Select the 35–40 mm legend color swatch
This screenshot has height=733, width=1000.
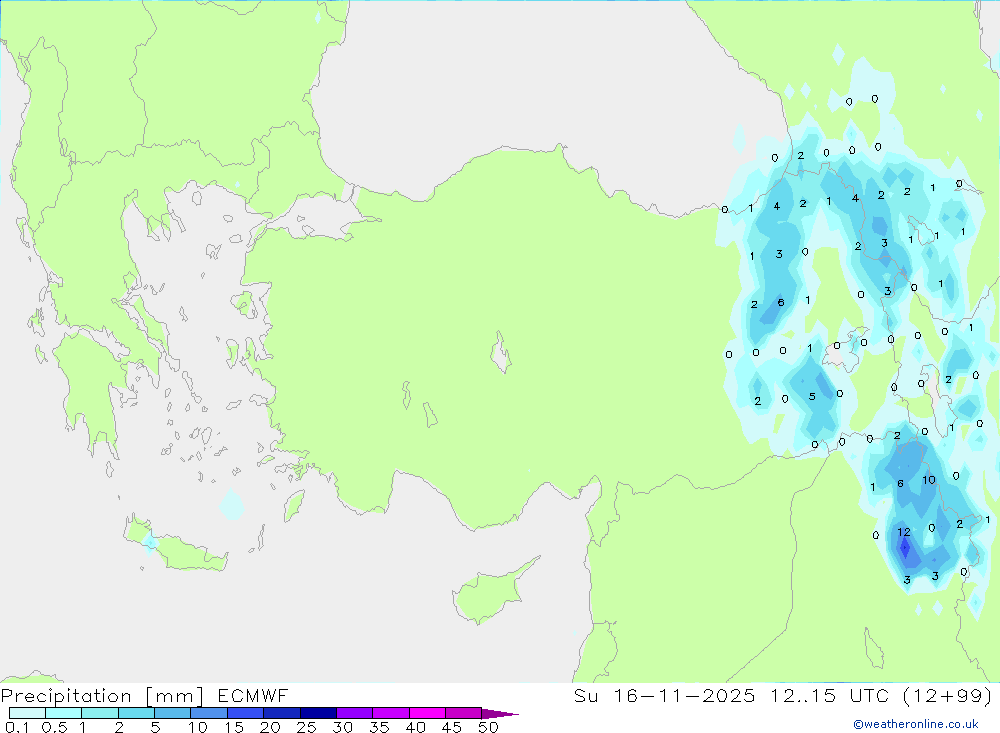pos(391,713)
